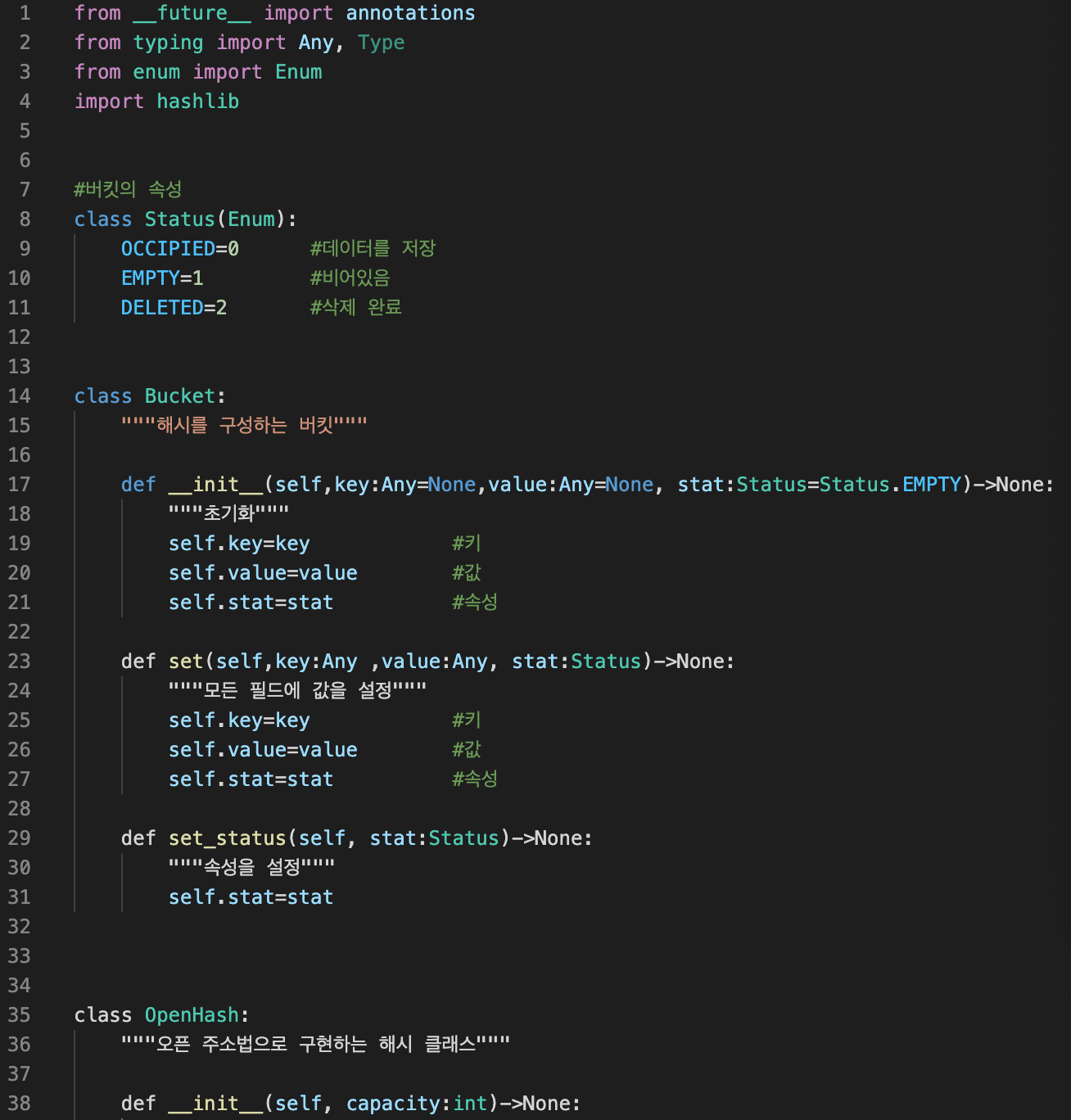Click the class name 'Bucket' on line 14
The image size is (1071, 1120).
(179, 396)
